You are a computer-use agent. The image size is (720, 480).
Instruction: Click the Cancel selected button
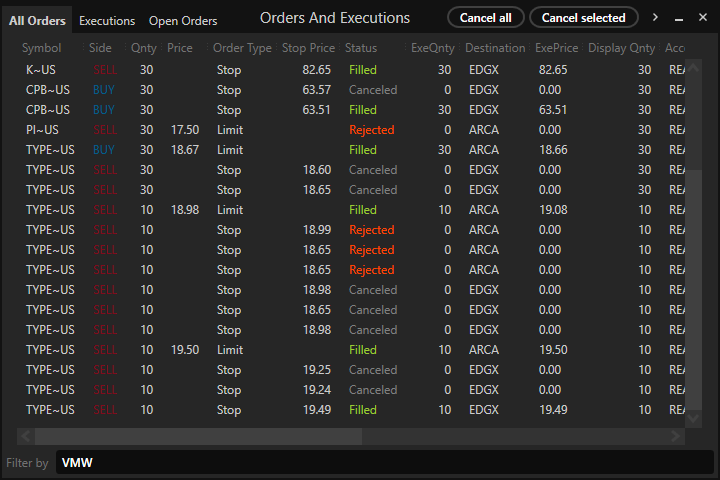click(583, 18)
